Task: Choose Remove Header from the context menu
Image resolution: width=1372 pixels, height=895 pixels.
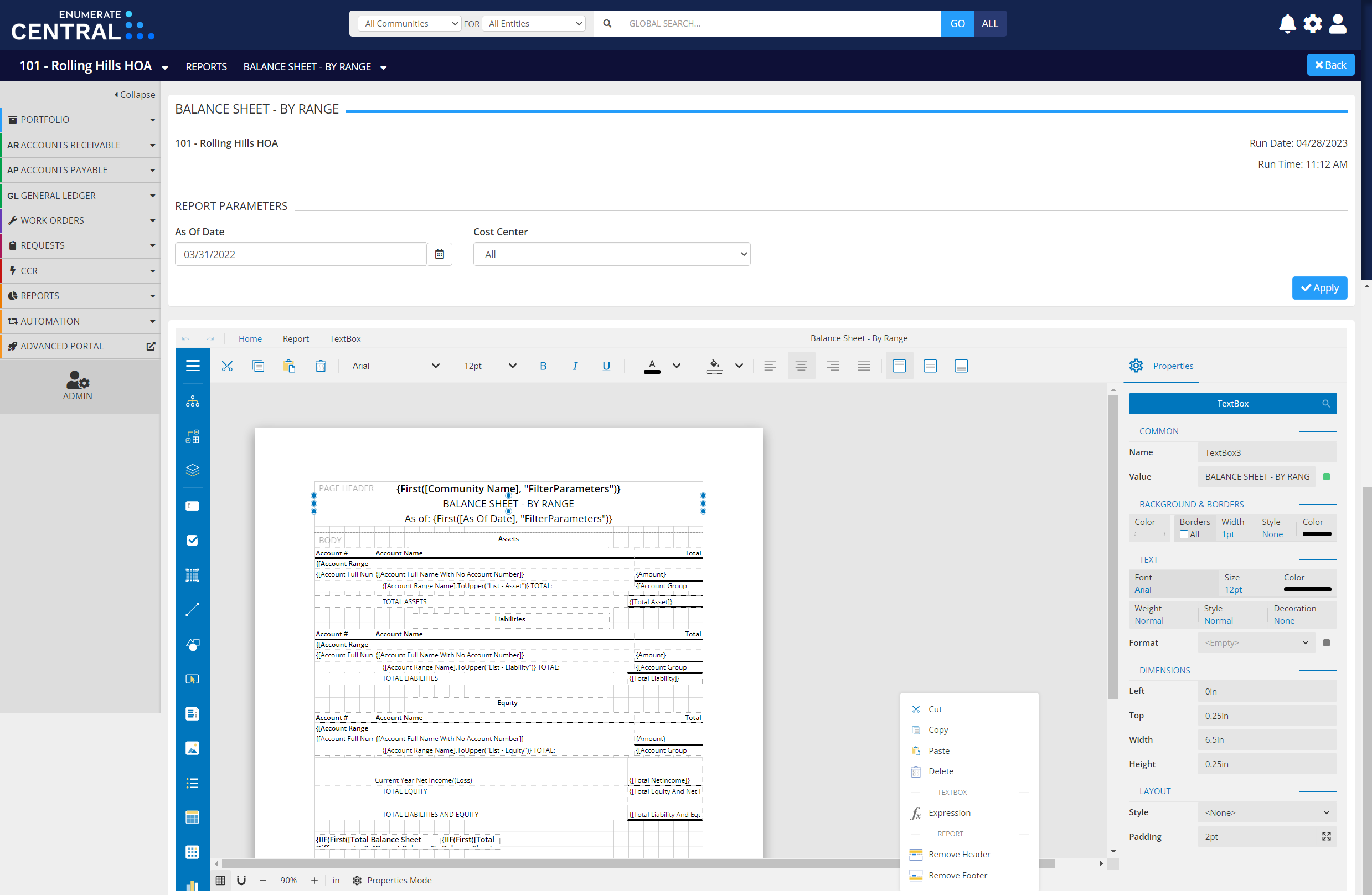Action: [958, 854]
